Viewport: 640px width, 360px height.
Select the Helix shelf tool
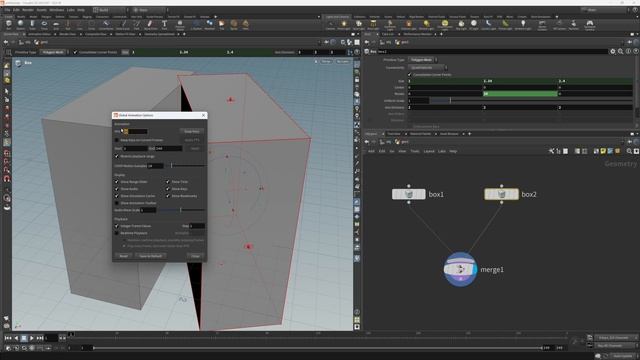point(246,25)
